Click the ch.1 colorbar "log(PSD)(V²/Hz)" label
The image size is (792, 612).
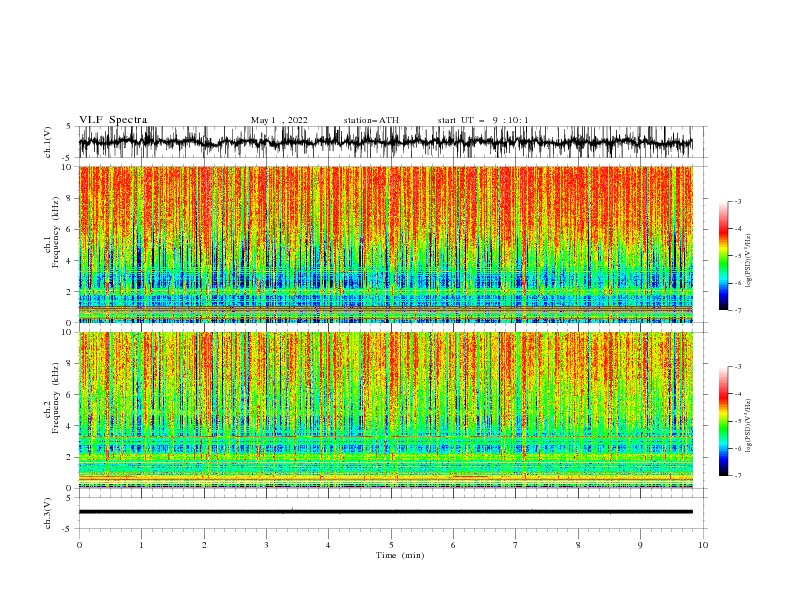[x=749, y=261]
